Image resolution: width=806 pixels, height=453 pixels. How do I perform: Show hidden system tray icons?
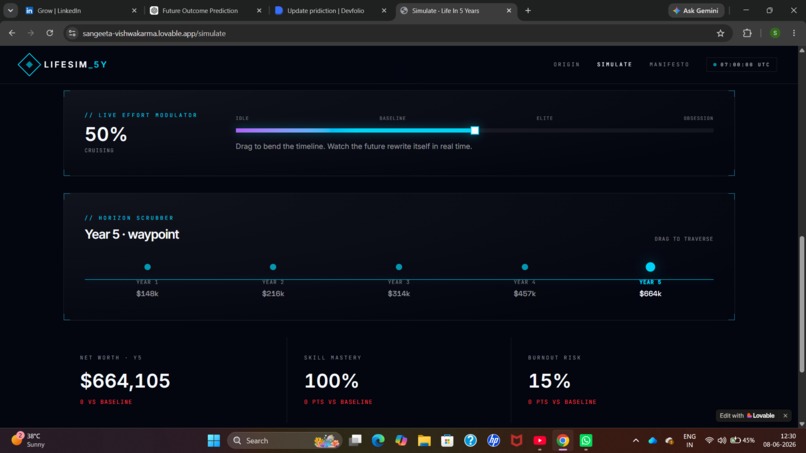tap(636, 441)
